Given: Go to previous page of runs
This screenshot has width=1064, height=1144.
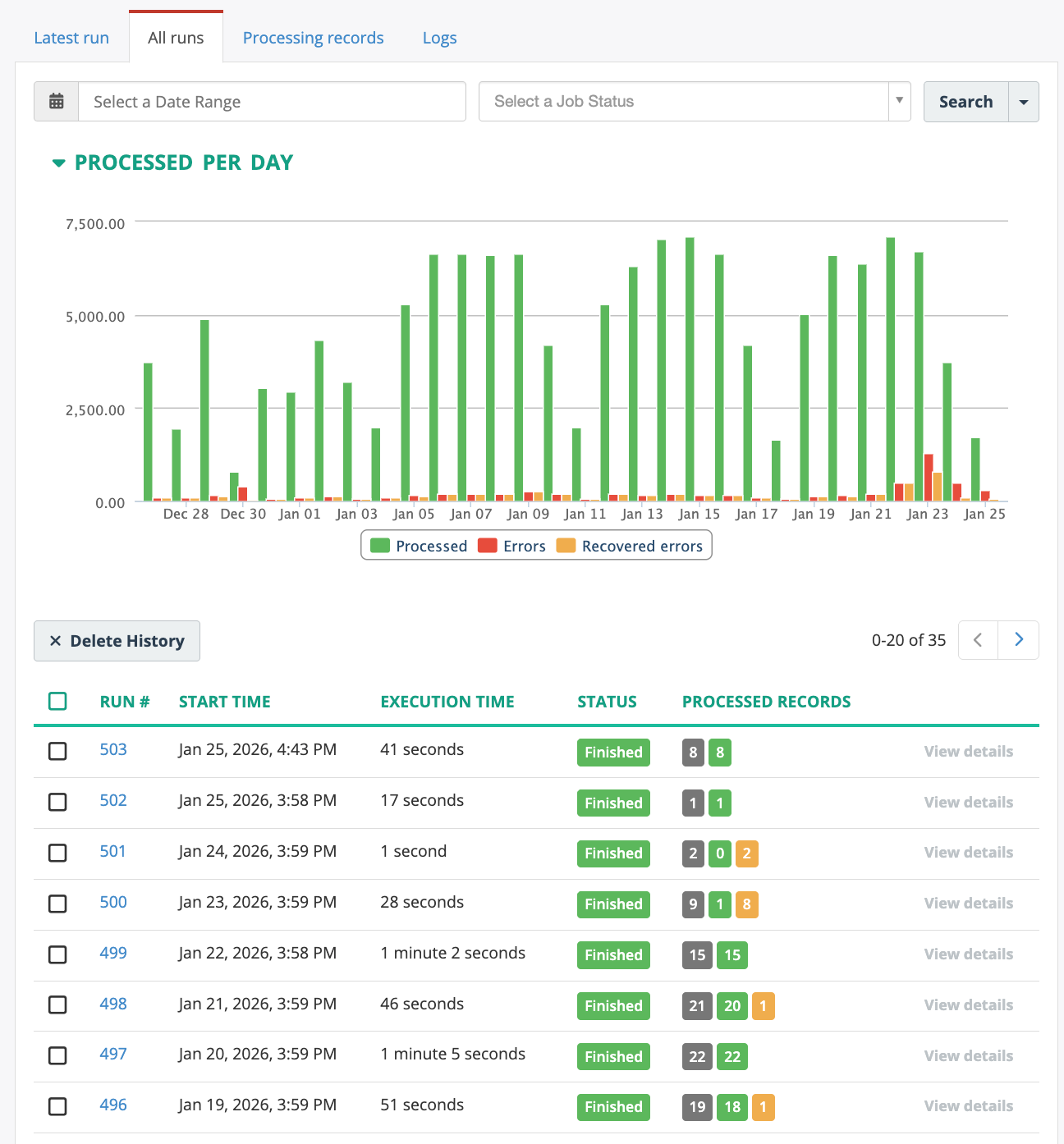Looking at the screenshot, I should pyautogui.click(x=978, y=640).
